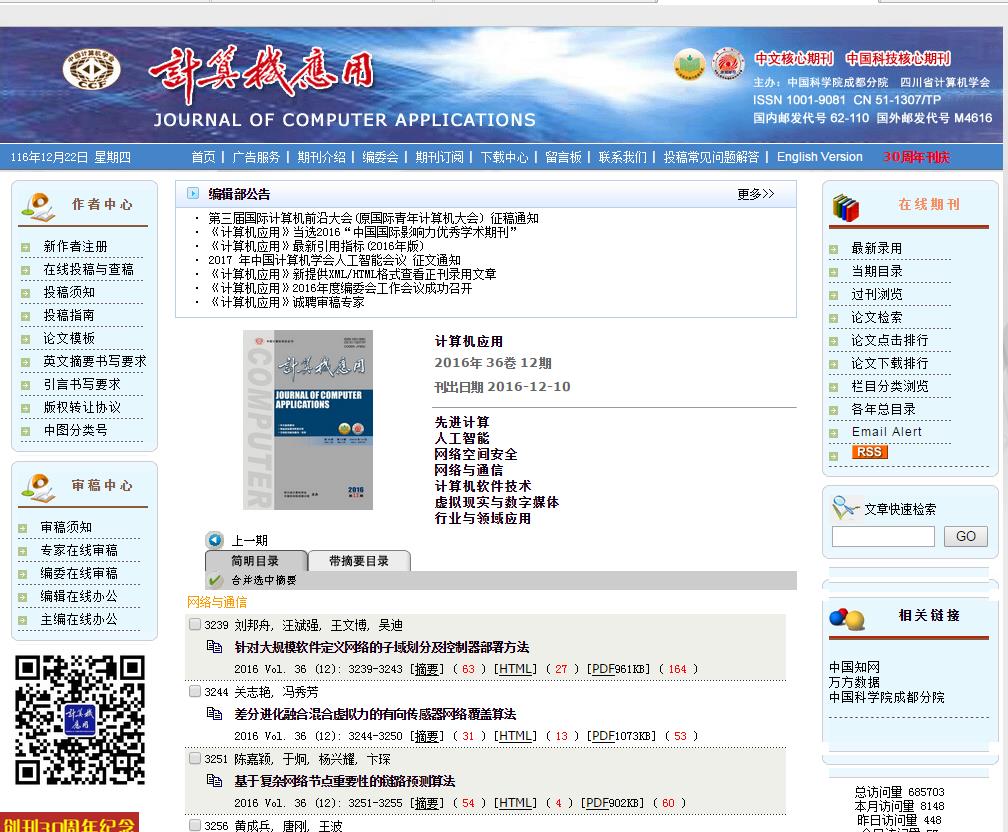Open the document icon for article 3244
The width and height of the screenshot is (1008, 832).
[214, 713]
